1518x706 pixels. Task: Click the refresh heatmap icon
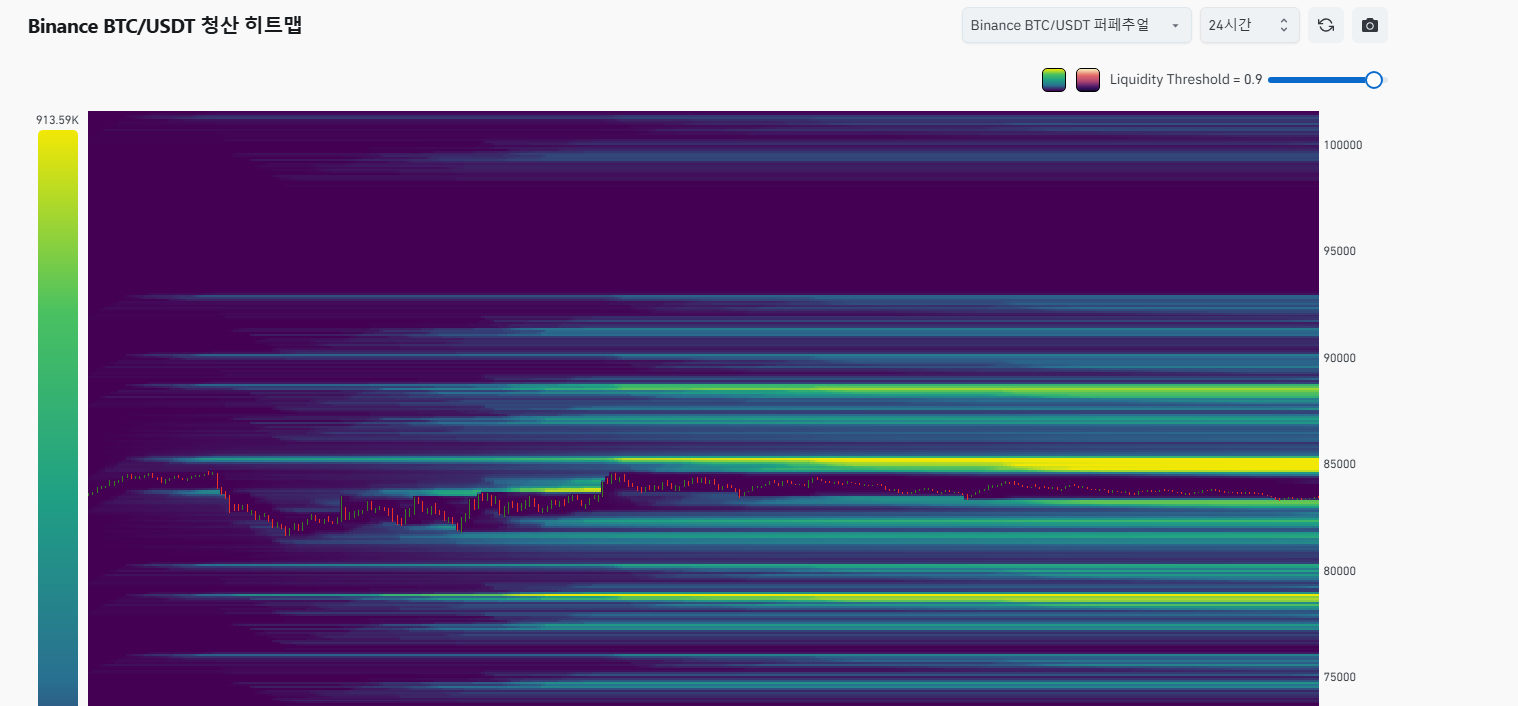click(1326, 25)
